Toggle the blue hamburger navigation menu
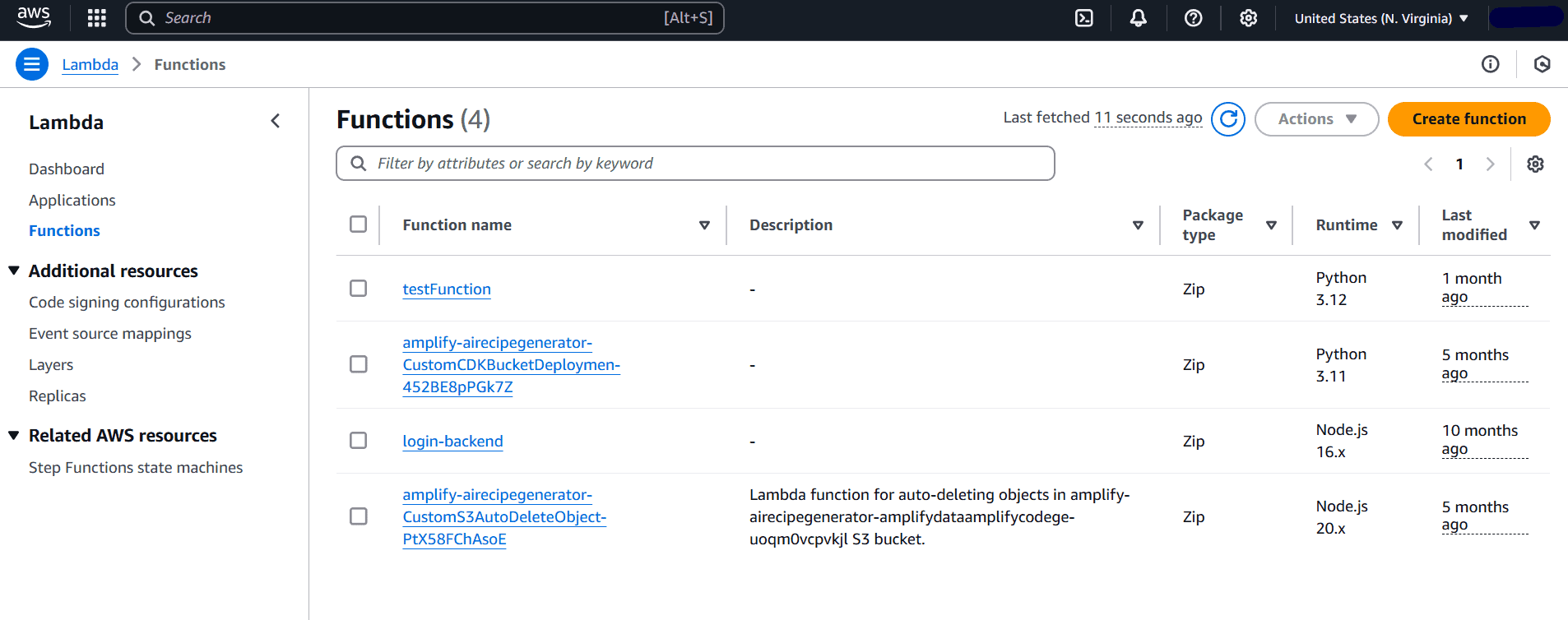Image resolution: width=1568 pixels, height=620 pixels. coord(32,64)
